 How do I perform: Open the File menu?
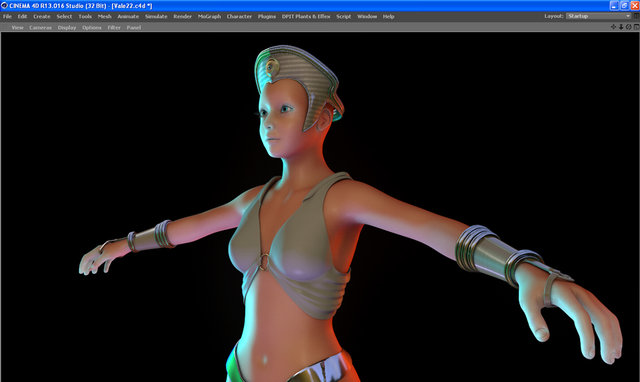(x=7, y=16)
